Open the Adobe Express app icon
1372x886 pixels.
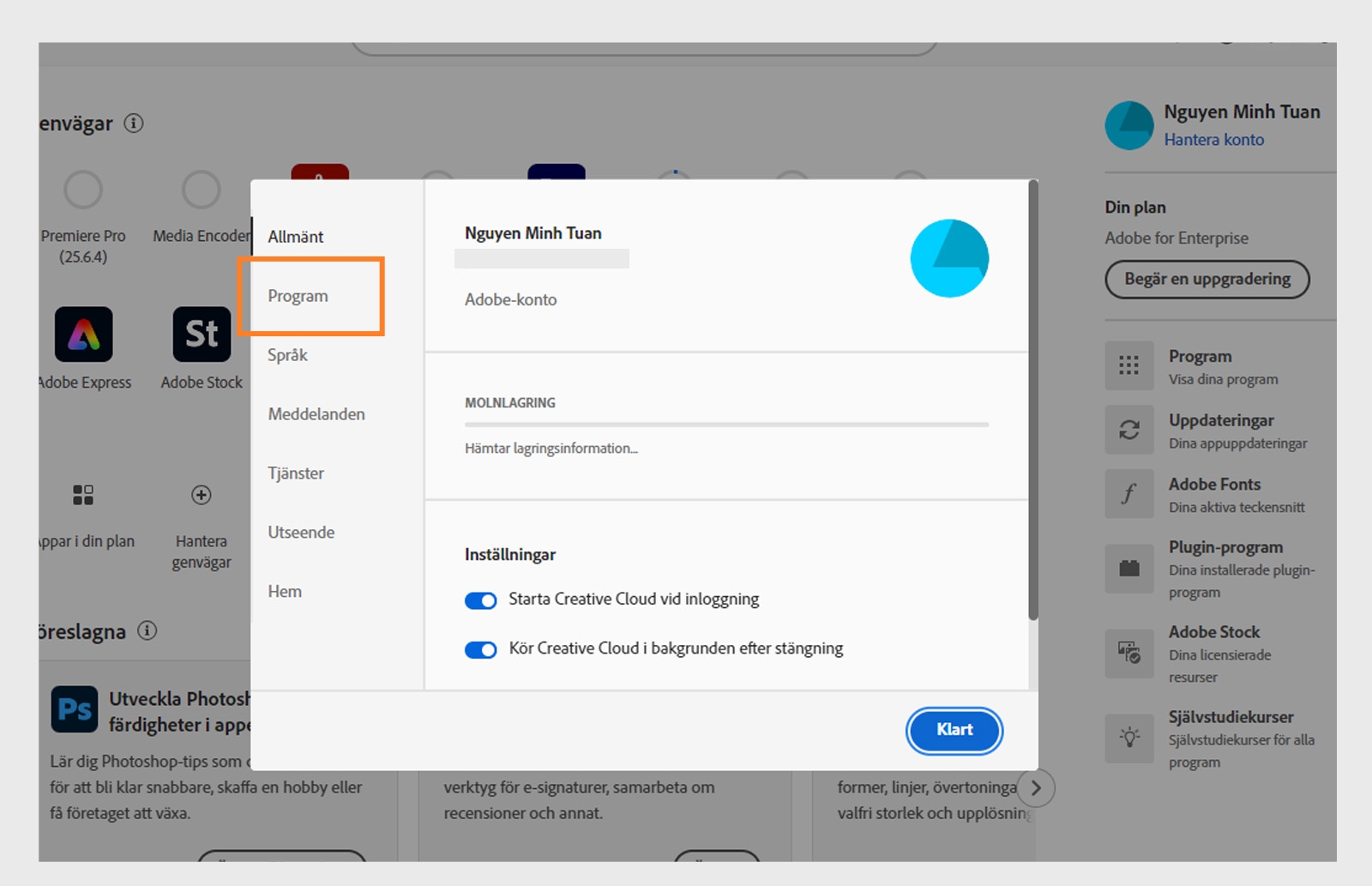83,335
